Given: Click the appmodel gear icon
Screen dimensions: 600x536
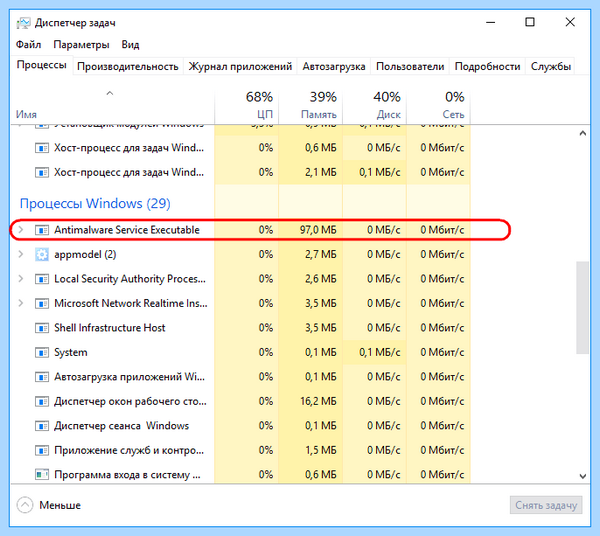Looking at the screenshot, I should tap(42, 254).
